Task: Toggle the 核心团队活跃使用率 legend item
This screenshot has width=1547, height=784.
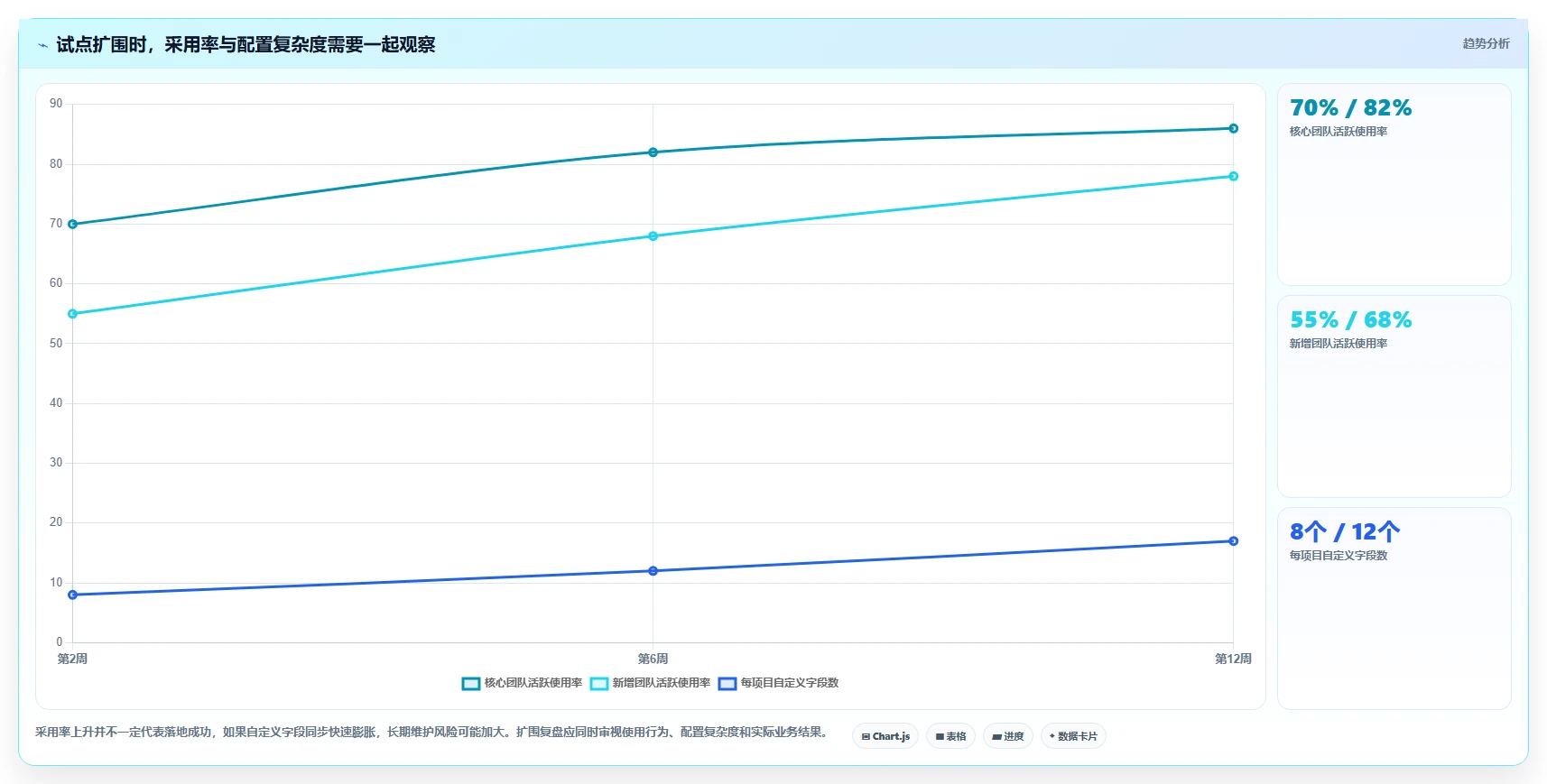Action: (x=522, y=683)
